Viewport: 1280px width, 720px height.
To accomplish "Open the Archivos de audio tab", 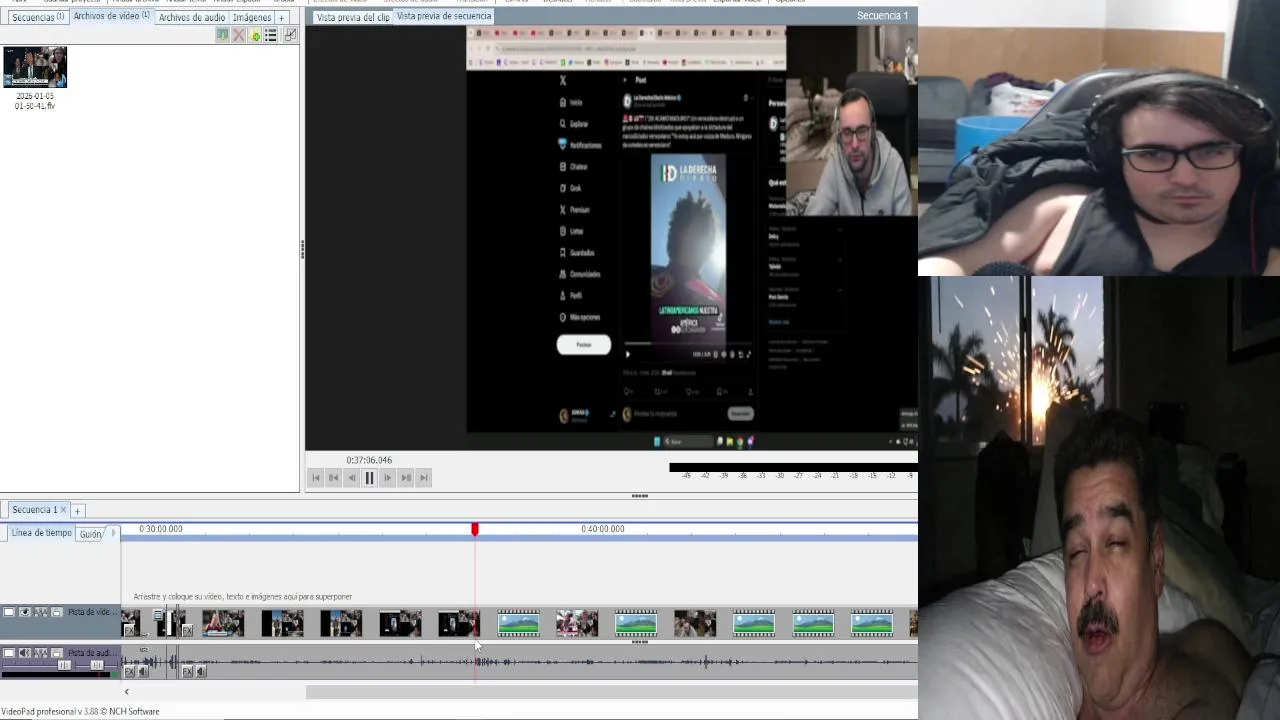I will (x=192, y=17).
